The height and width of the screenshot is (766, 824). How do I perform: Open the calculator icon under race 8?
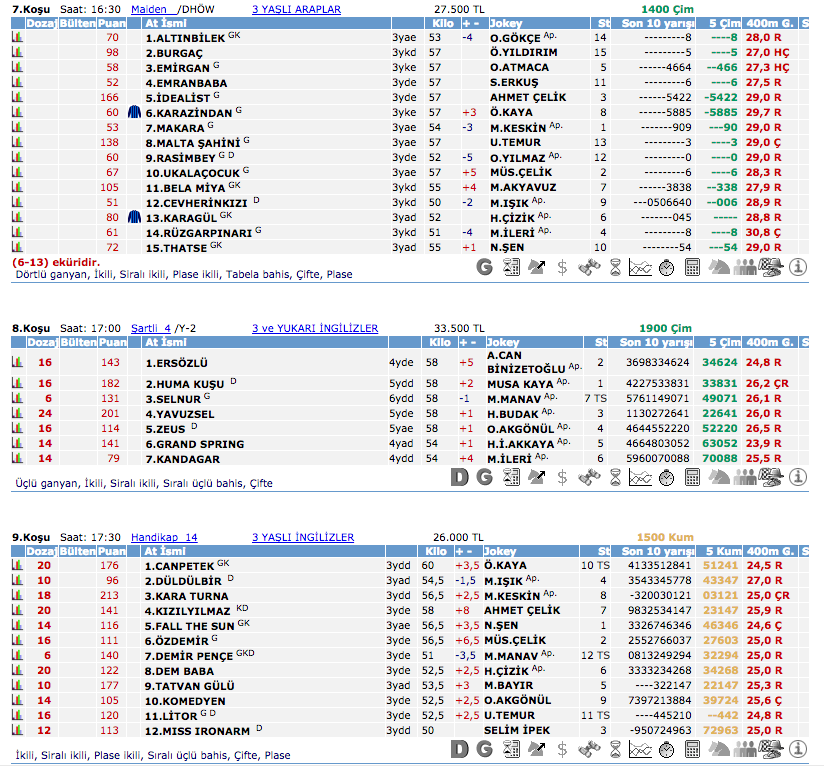tap(693, 477)
